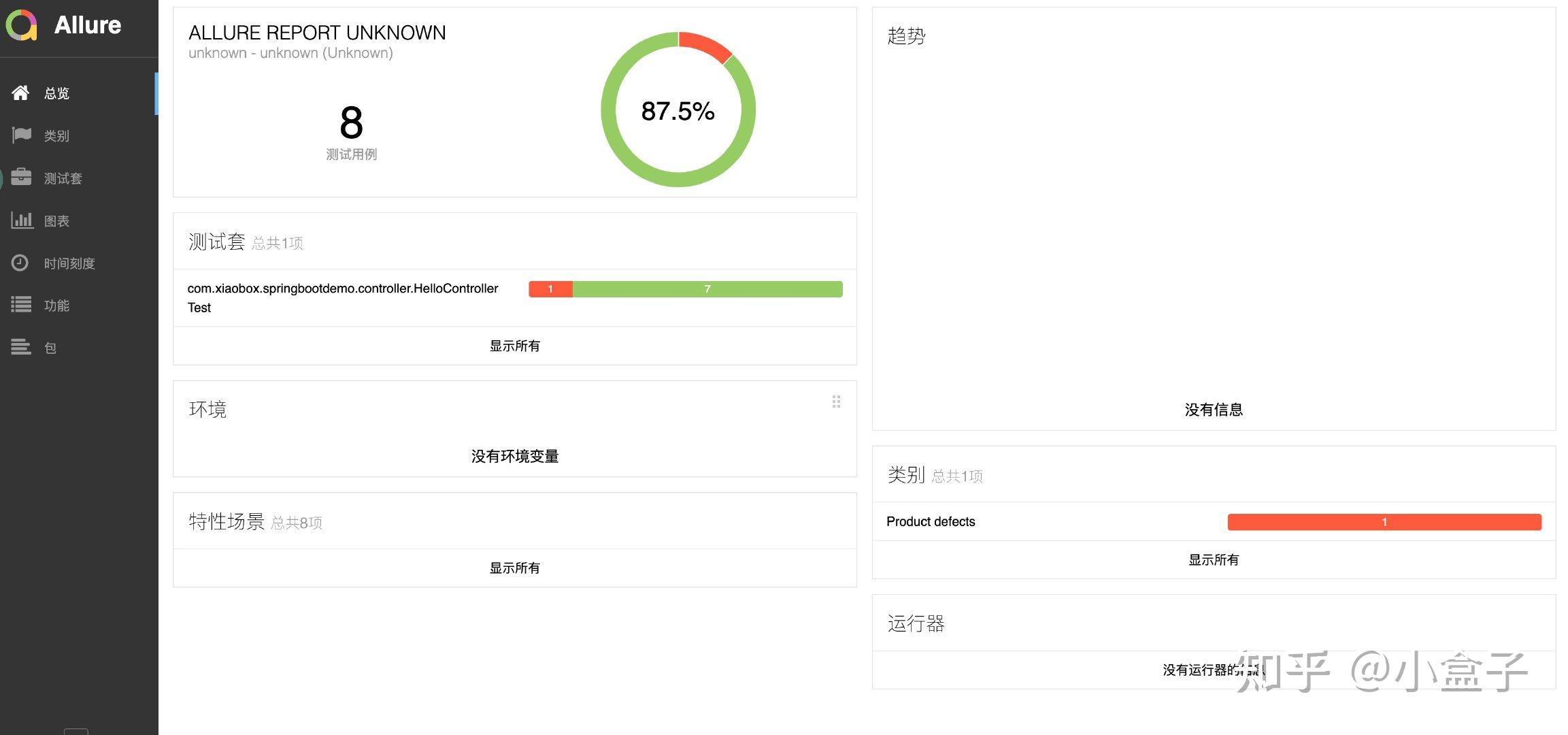Show all under the 类别 widget
Image resolution: width=1568 pixels, height=735 pixels.
coord(1213,559)
